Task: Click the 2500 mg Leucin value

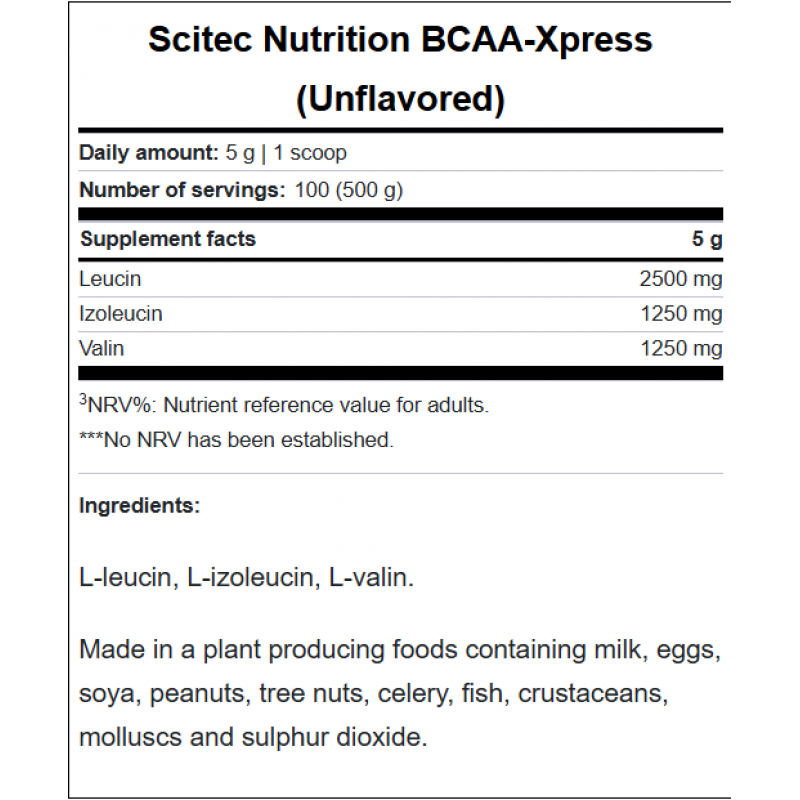Action: [680, 279]
